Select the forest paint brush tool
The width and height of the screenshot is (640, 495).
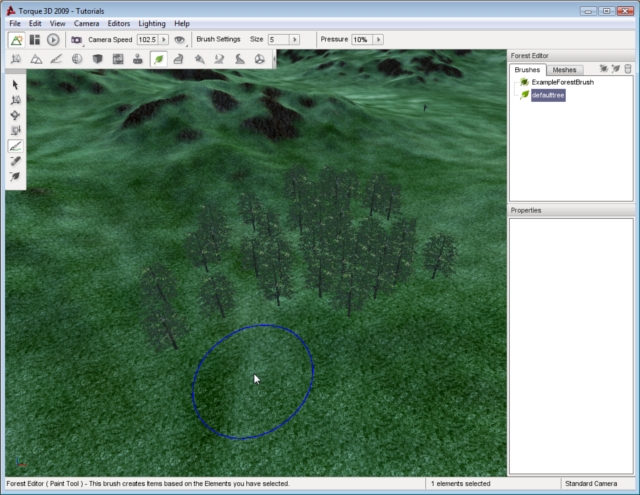click(16, 146)
